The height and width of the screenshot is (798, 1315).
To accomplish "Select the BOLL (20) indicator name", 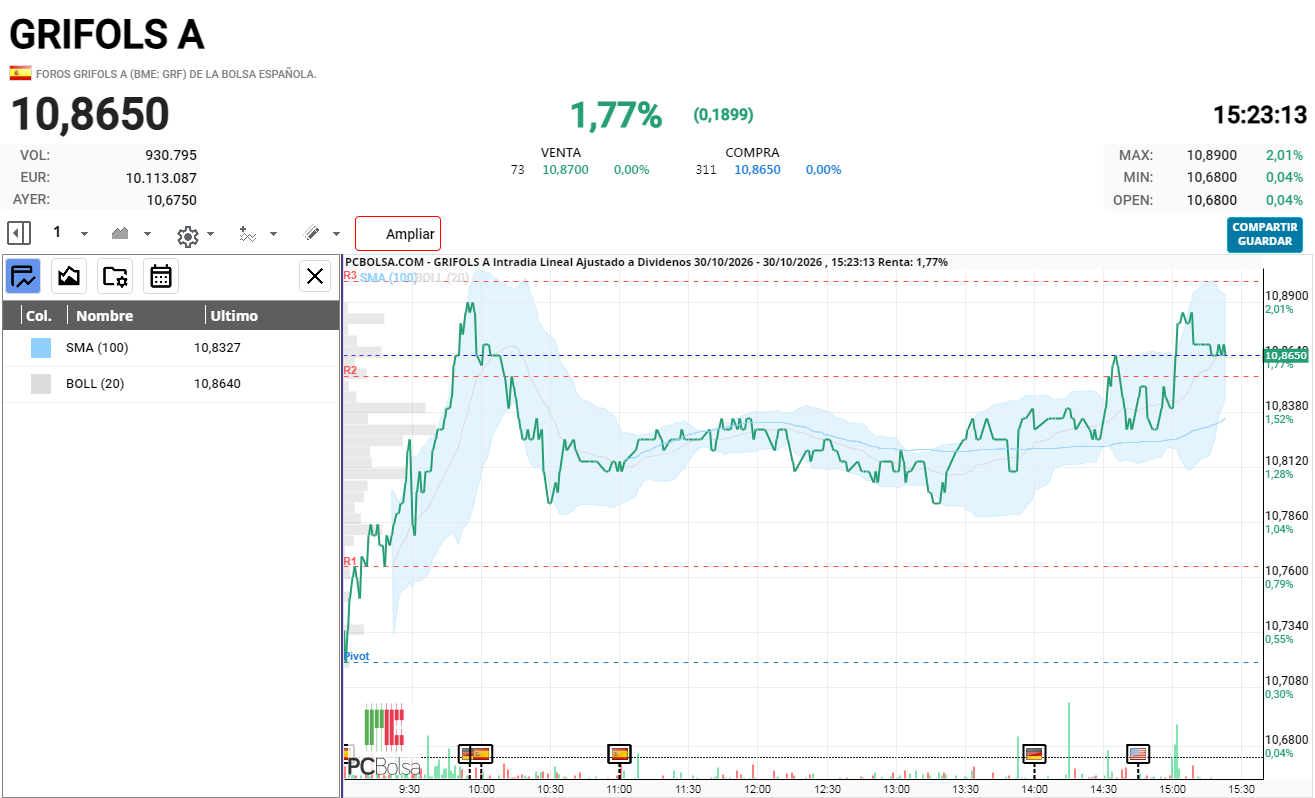I will click(x=95, y=384).
